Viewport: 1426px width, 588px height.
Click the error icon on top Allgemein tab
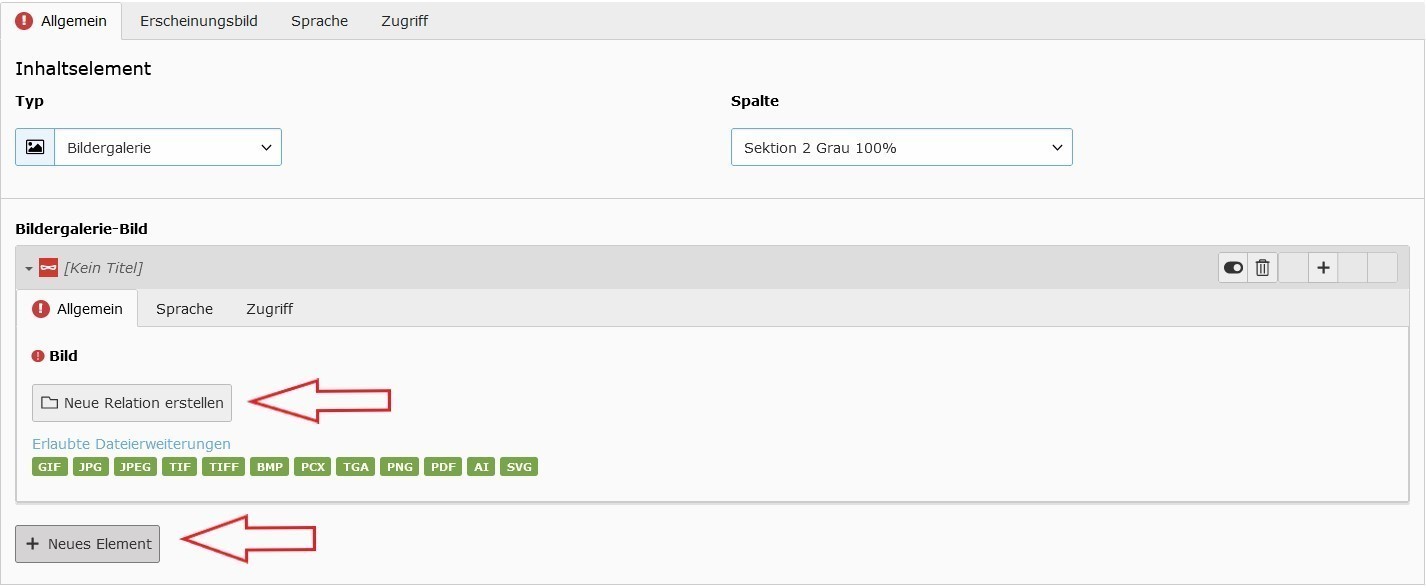[x=24, y=21]
